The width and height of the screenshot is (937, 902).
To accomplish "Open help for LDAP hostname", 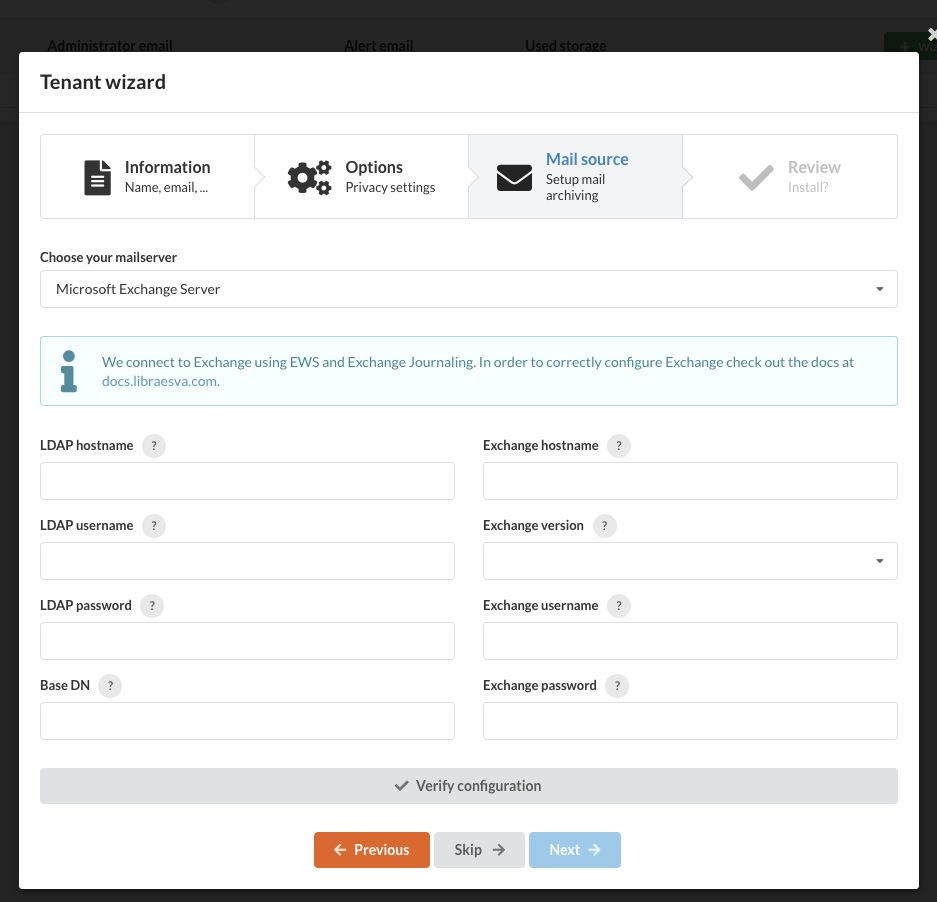I will 154,445.
